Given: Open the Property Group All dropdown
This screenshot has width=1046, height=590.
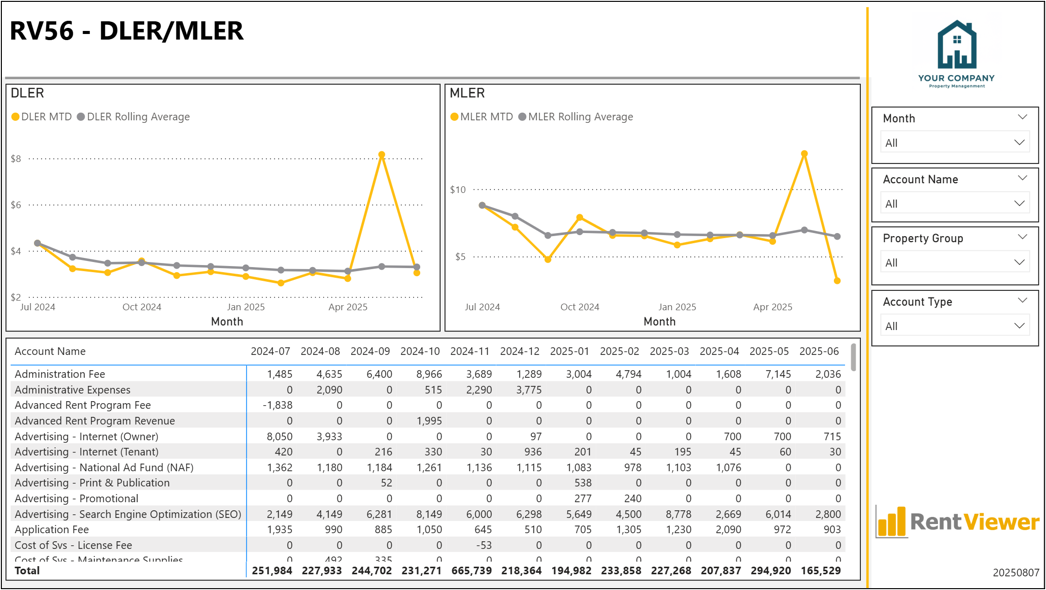Looking at the screenshot, I should click(955, 262).
